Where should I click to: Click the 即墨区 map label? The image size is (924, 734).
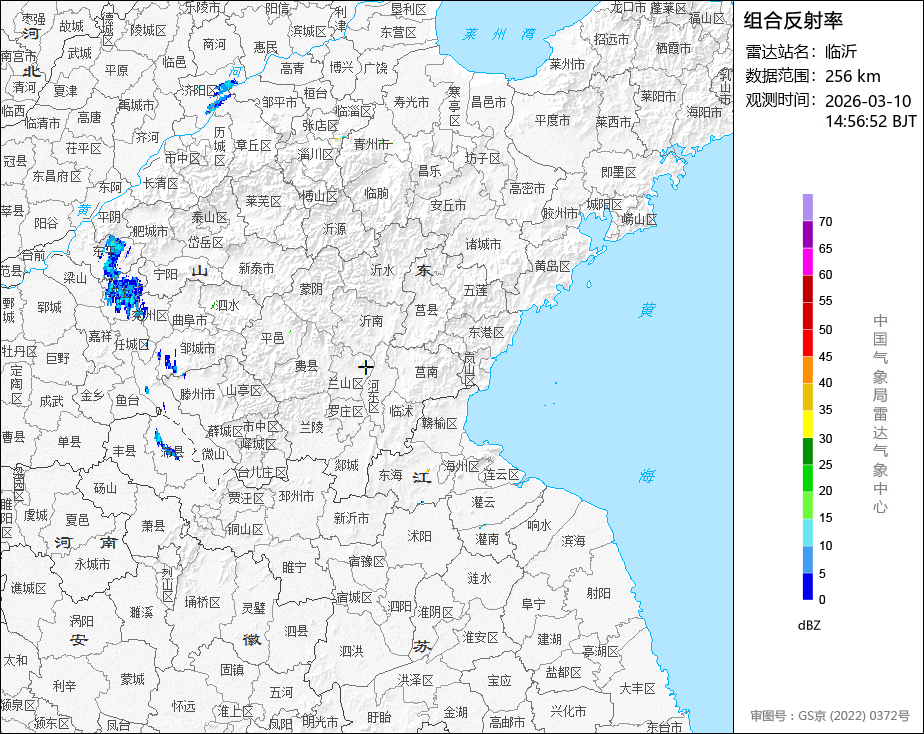tap(618, 172)
